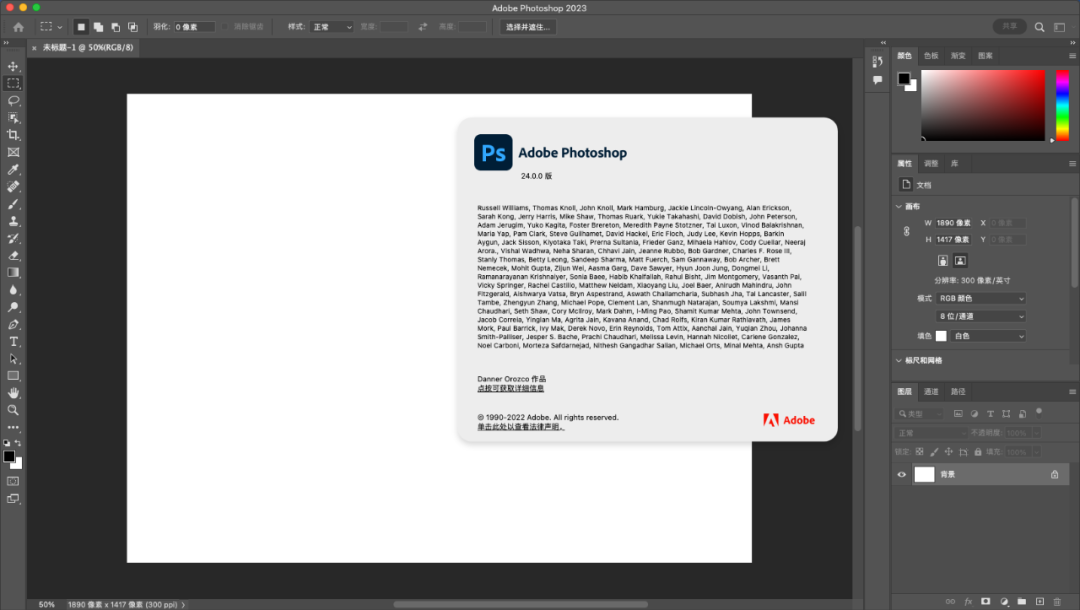Click the canvas width W field
The image size is (1080, 610).
click(x=954, y=223)
